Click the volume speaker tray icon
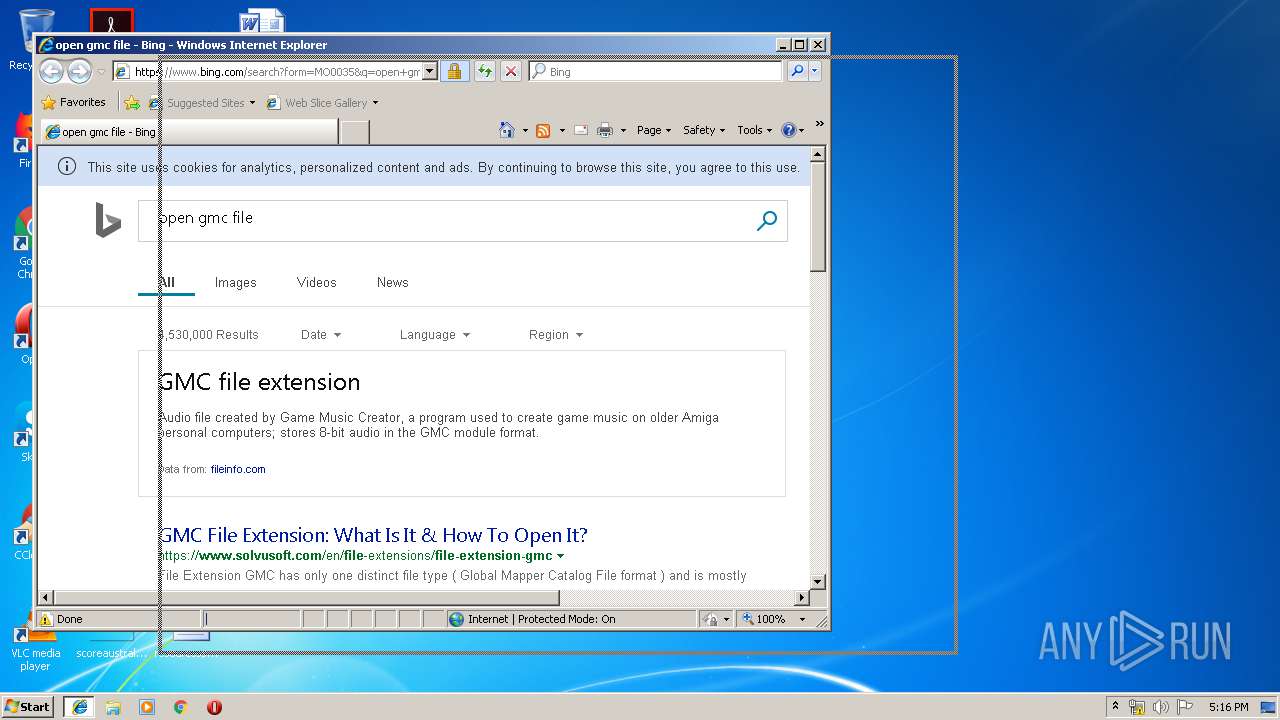Screen dimensions: 1280x720 [1161, 707]
